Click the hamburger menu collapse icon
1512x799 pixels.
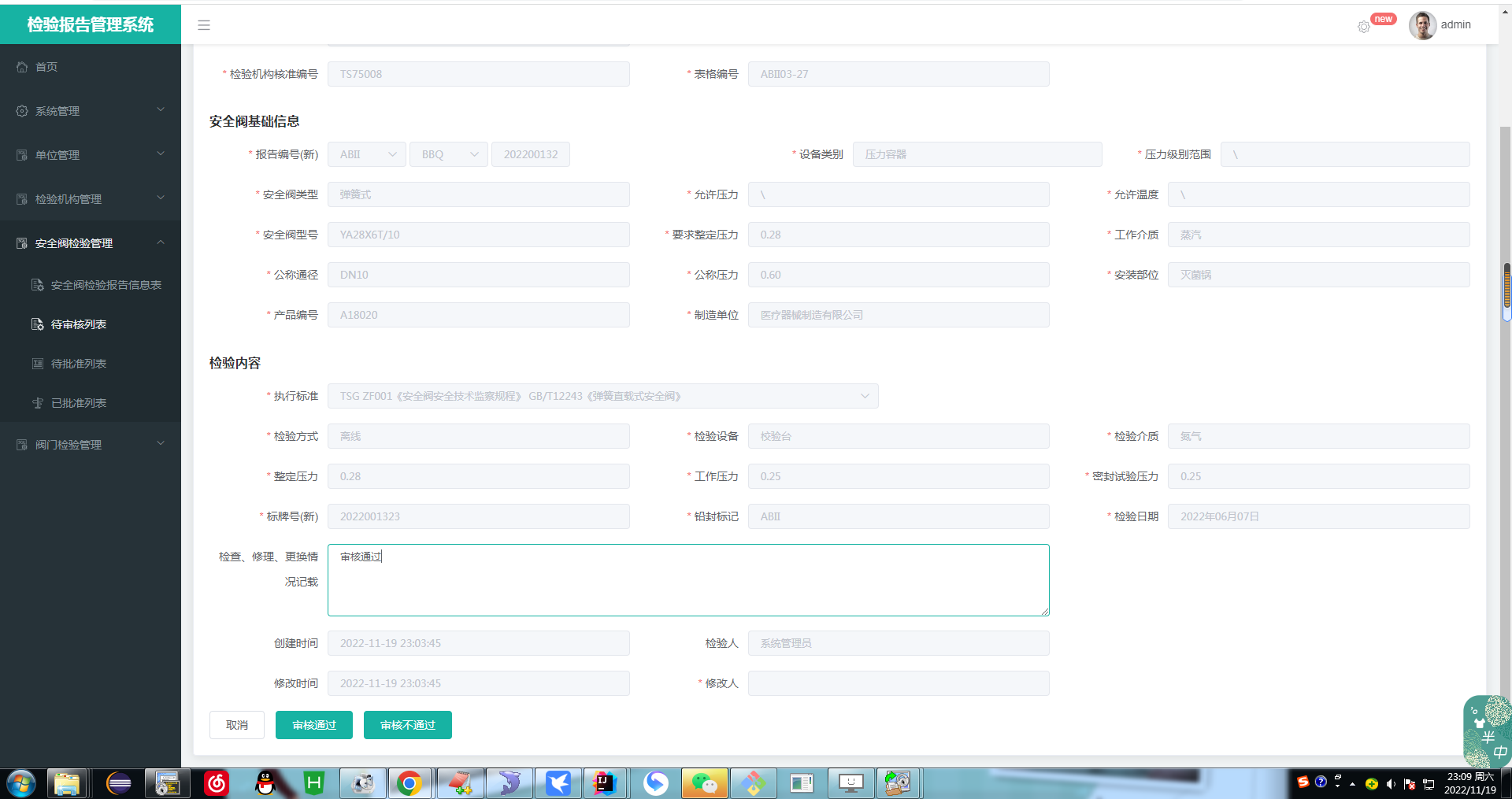204,25
